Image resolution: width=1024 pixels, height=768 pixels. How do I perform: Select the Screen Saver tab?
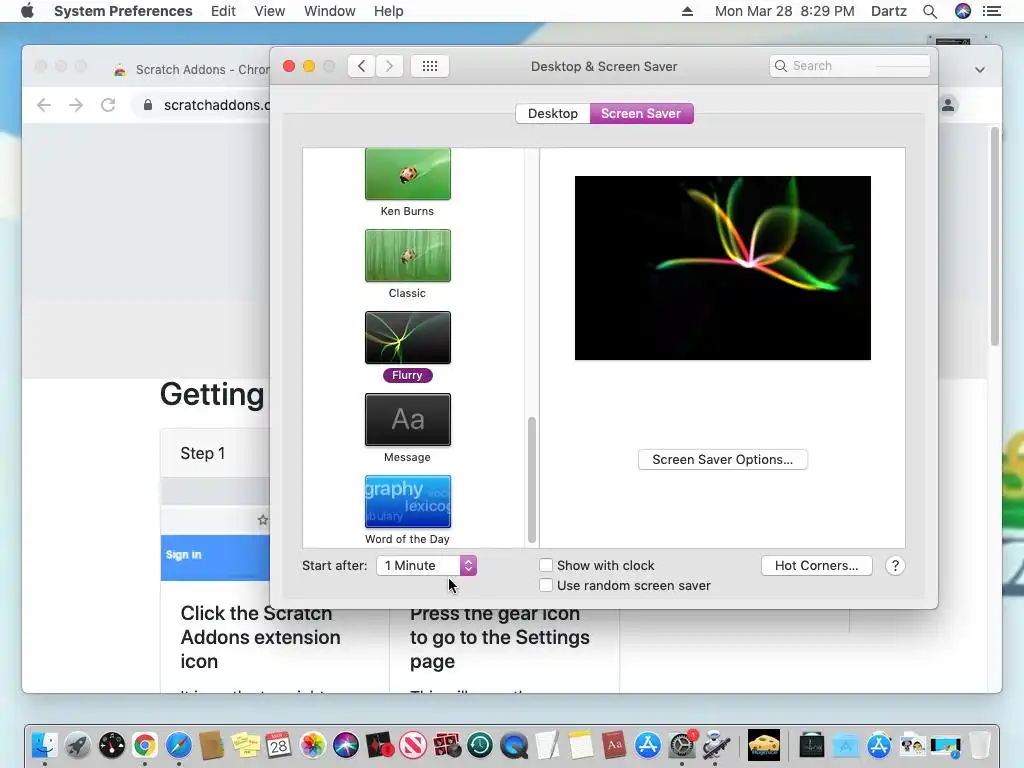pos(641,114)
